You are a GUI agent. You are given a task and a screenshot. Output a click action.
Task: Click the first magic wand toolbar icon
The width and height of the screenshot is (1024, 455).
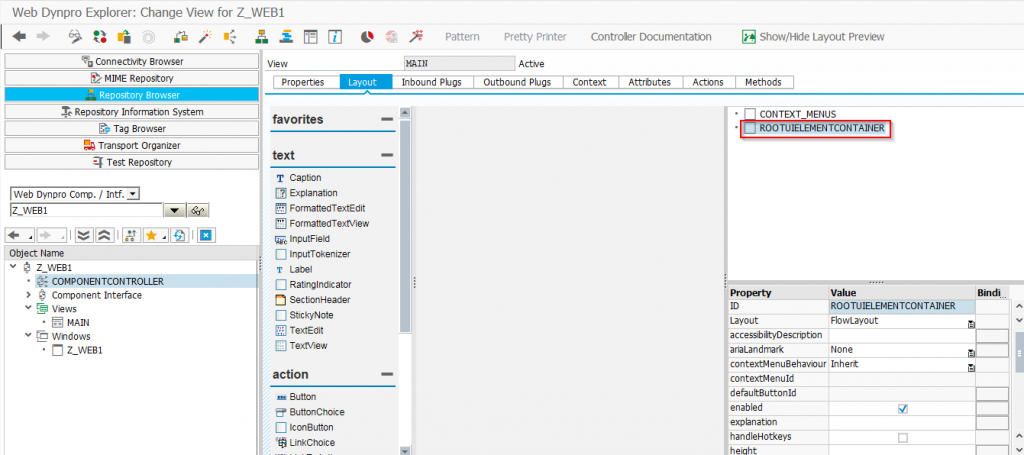pyautogui.click(x=206, y=37)
